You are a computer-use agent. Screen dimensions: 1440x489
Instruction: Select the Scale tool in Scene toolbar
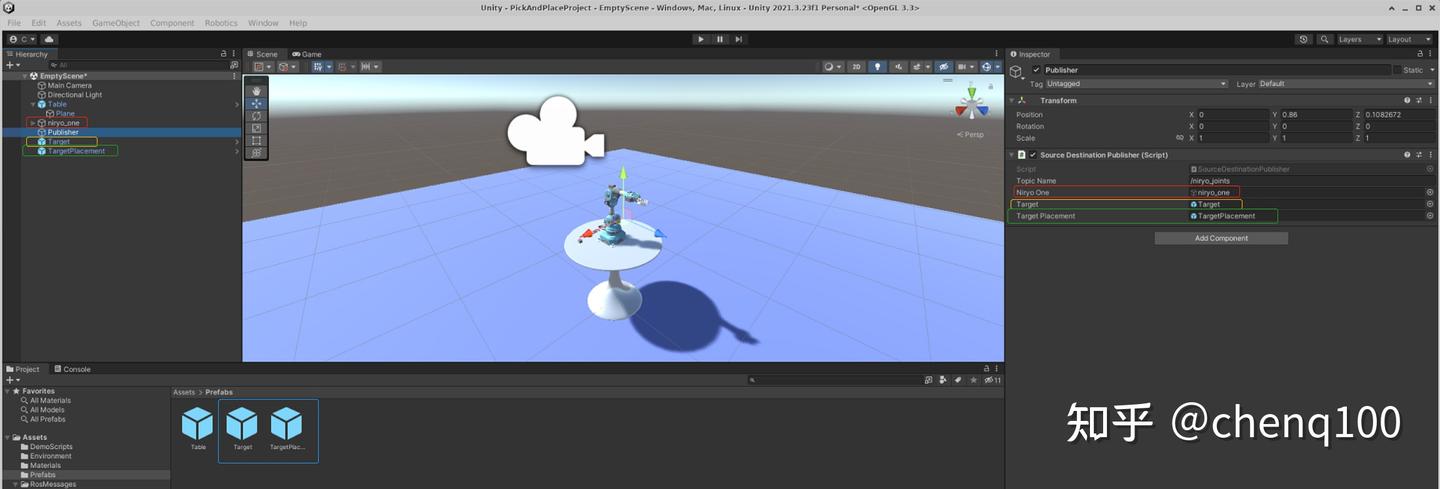pyautogui.click(x=256, y=128)
